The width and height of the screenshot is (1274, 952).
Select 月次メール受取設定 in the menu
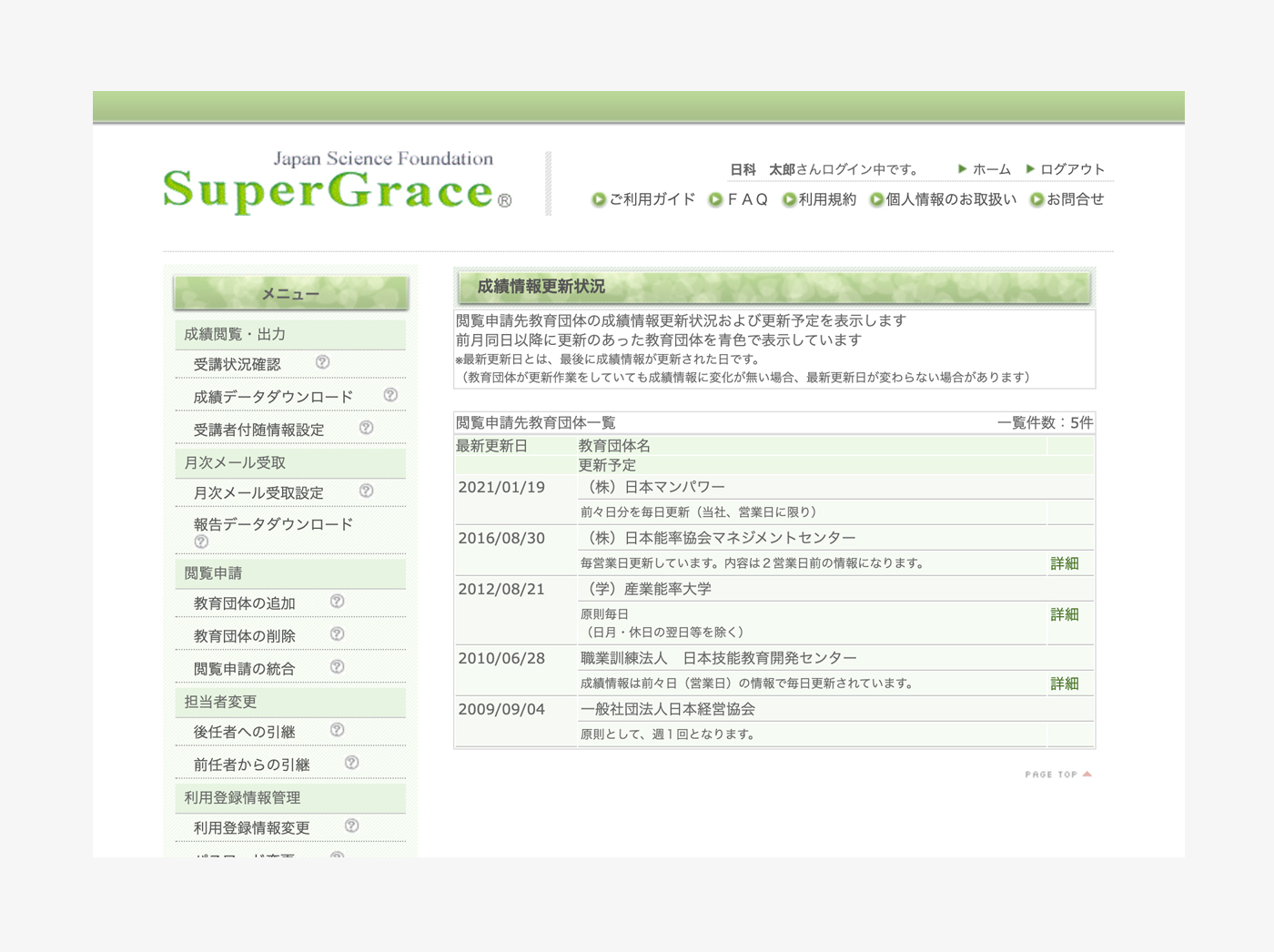(x=258, y=492)
